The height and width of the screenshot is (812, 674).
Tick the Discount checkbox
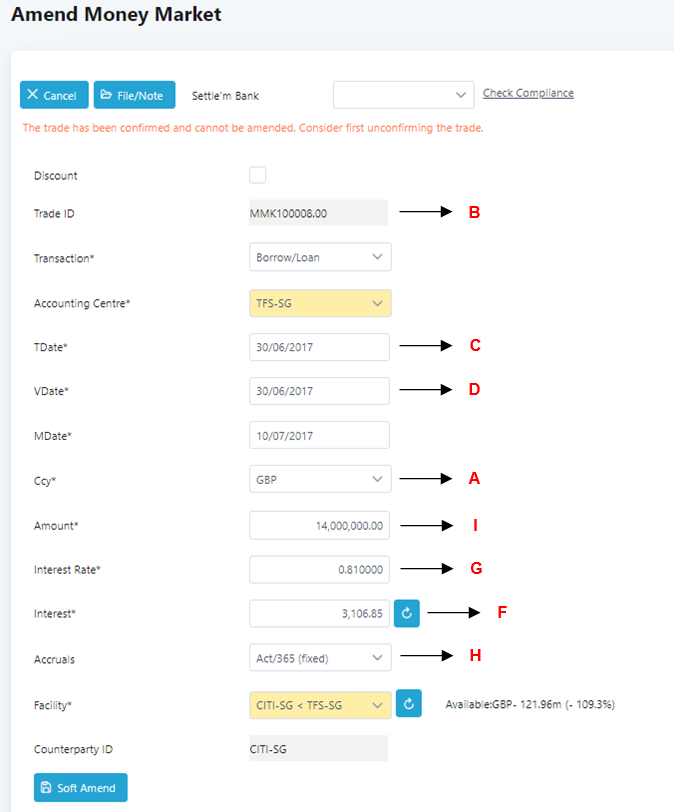click(x=258, y=175)
